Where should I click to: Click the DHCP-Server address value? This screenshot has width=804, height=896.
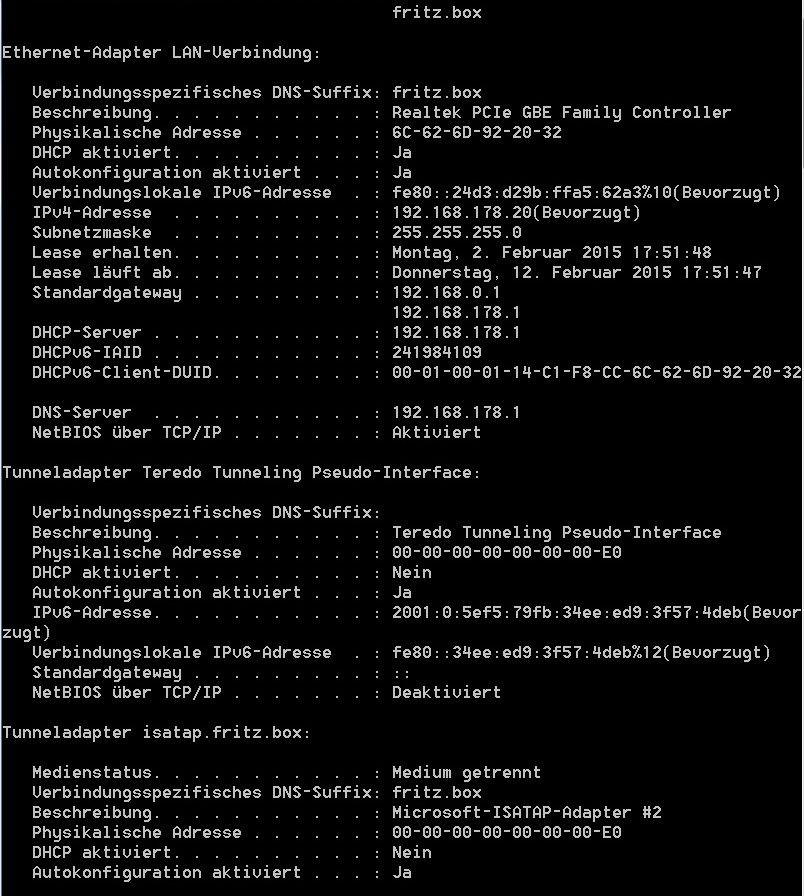click(457, 333)
